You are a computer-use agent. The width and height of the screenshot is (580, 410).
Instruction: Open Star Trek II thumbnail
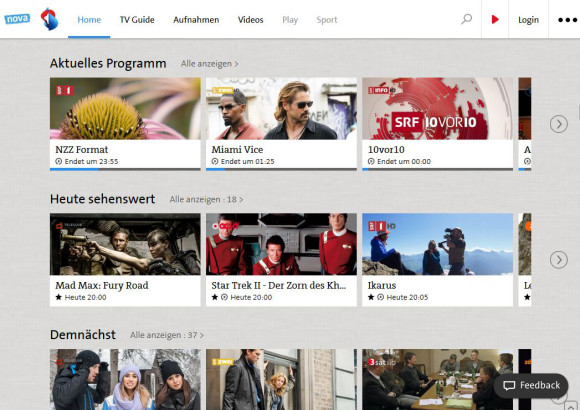pyautogui.click(x=281, y=244)
